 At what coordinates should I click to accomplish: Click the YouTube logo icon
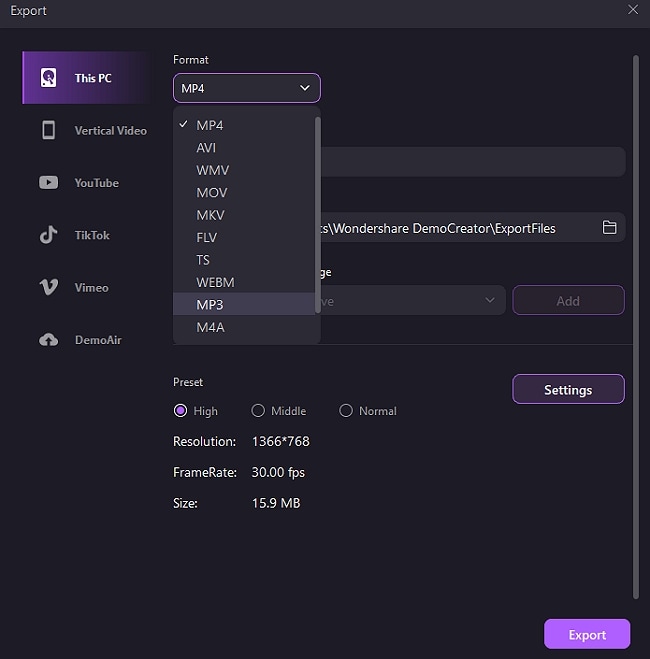(48, 183)
